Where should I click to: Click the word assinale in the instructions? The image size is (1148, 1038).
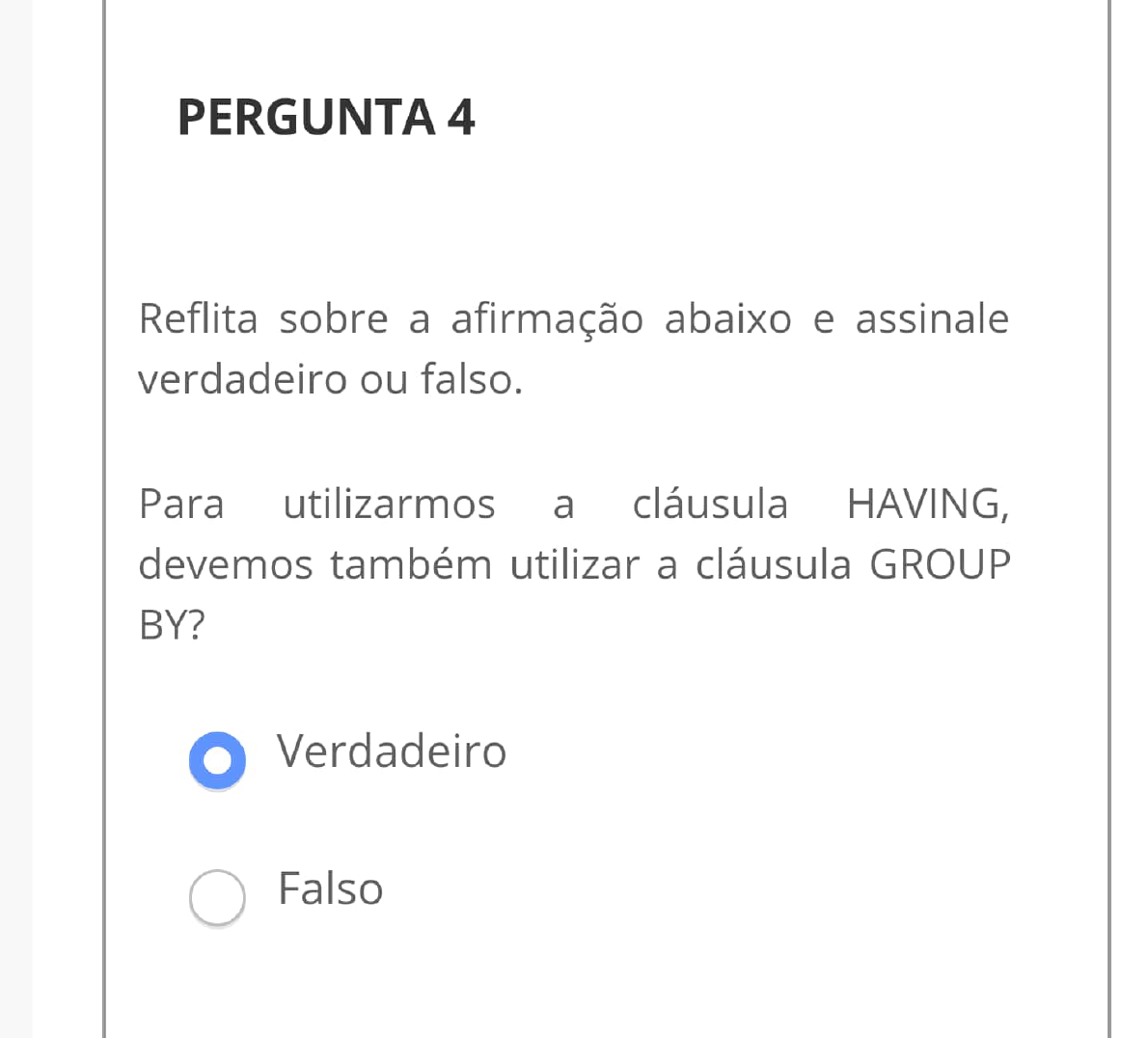coord(931,319)
